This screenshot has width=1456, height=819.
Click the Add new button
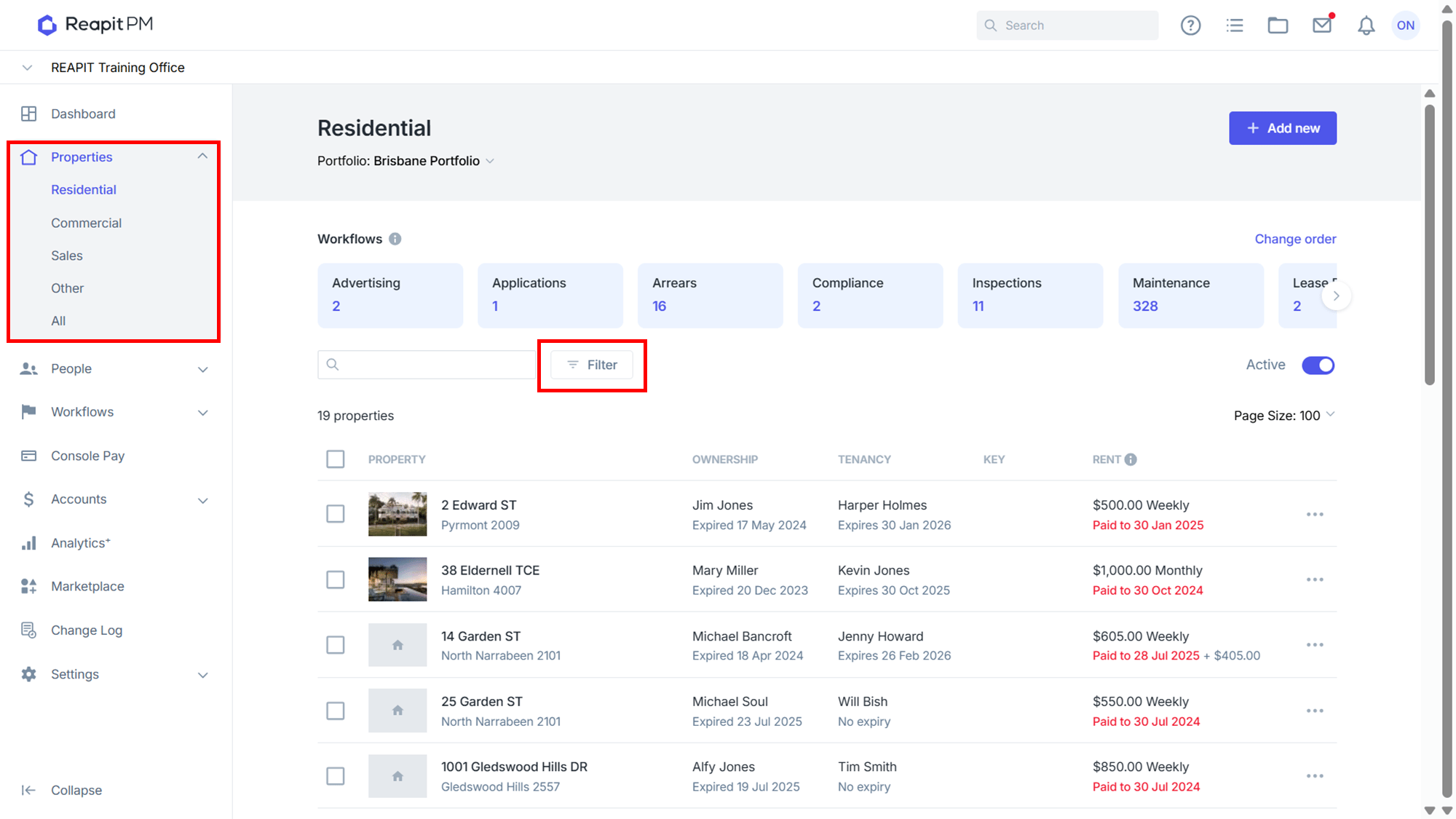[1283, 128]
